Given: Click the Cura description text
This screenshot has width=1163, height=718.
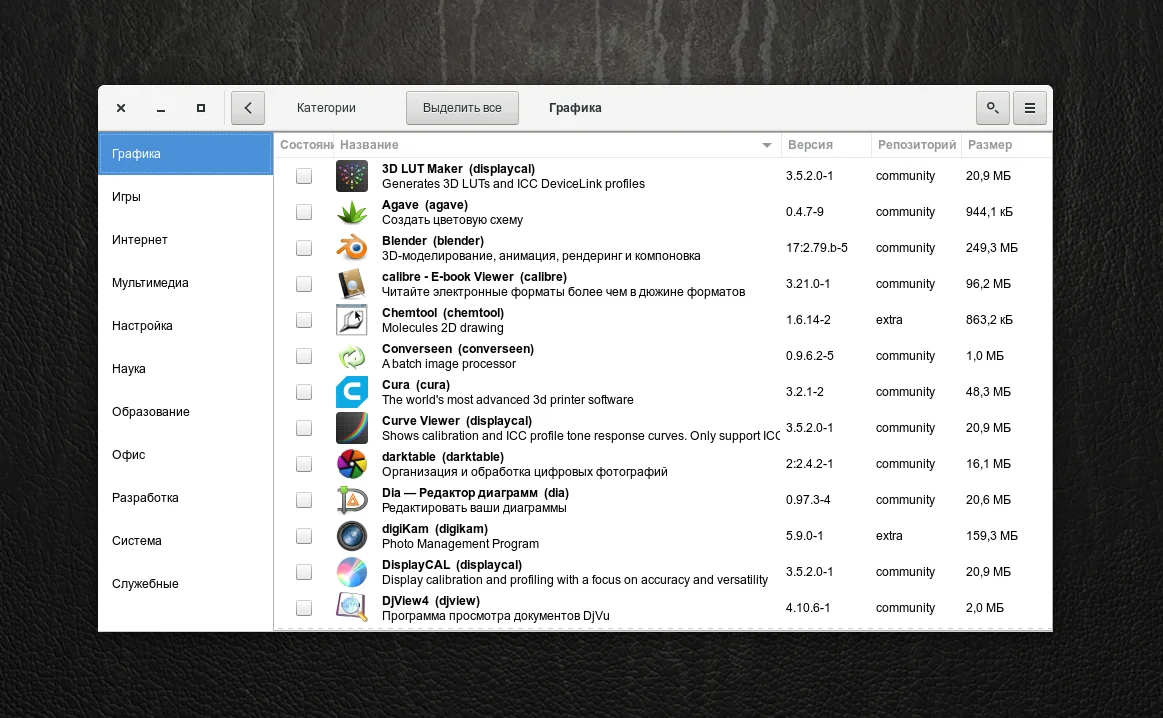Looking at the screenshot, I should 507,400.
